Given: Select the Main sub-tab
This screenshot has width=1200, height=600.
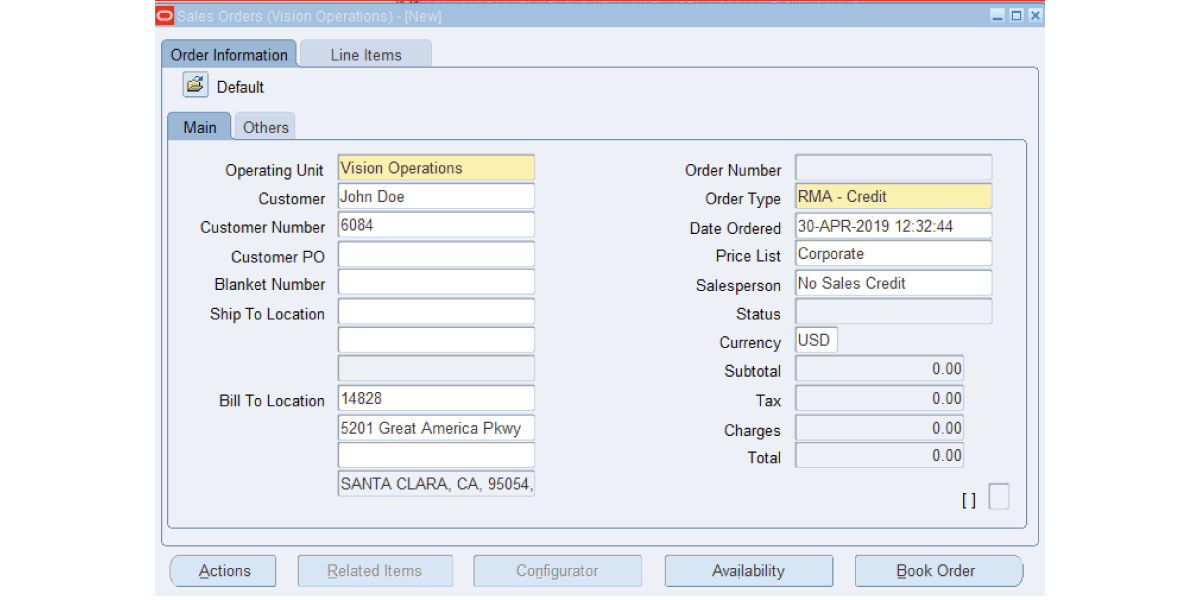Looking at the screenshot, I should coord(199,127).
